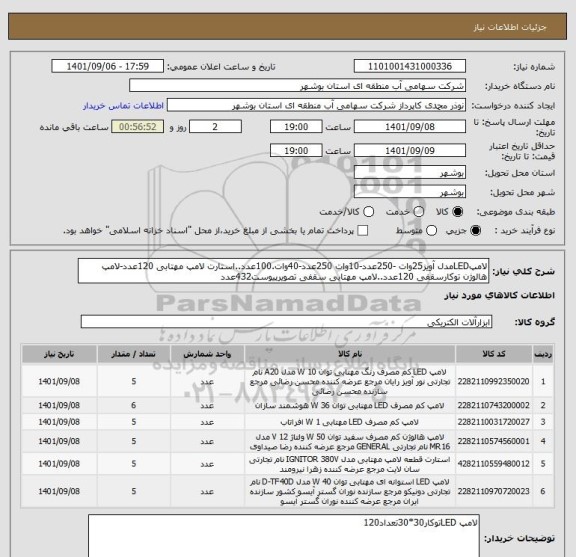
Task: Click the row 2 quantity value 6
Action: [x=133, y=405]
